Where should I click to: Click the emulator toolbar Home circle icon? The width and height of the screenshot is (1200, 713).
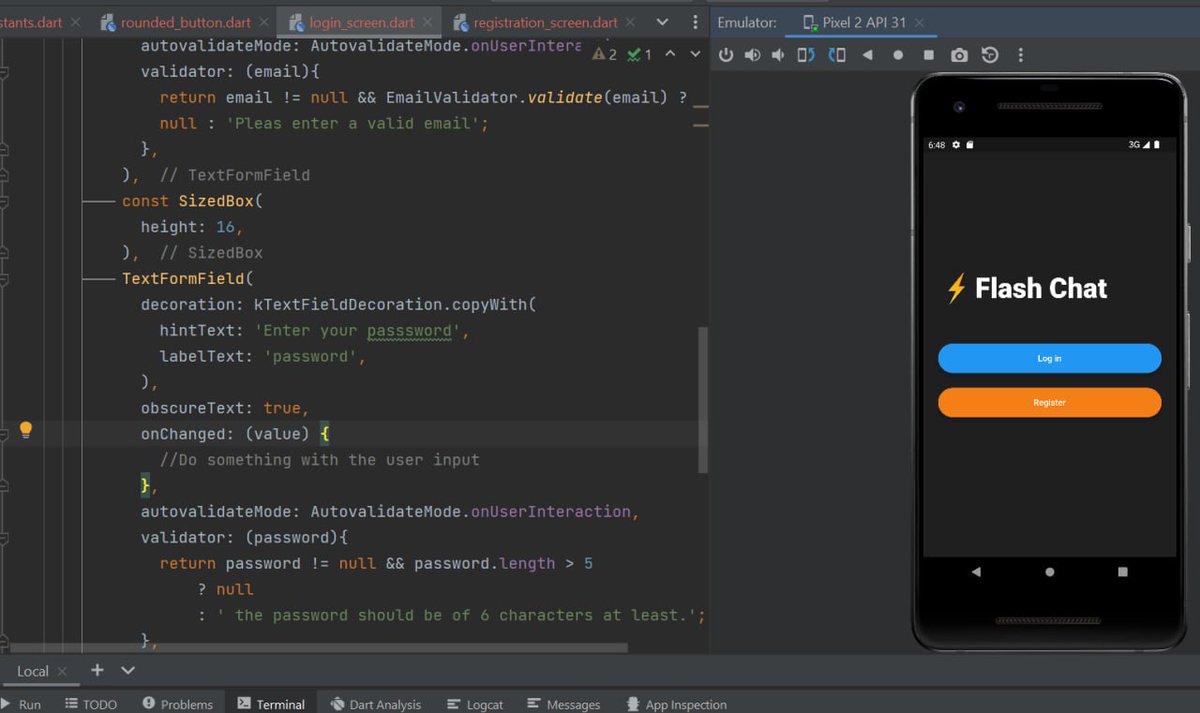click(x=898, y=55)
